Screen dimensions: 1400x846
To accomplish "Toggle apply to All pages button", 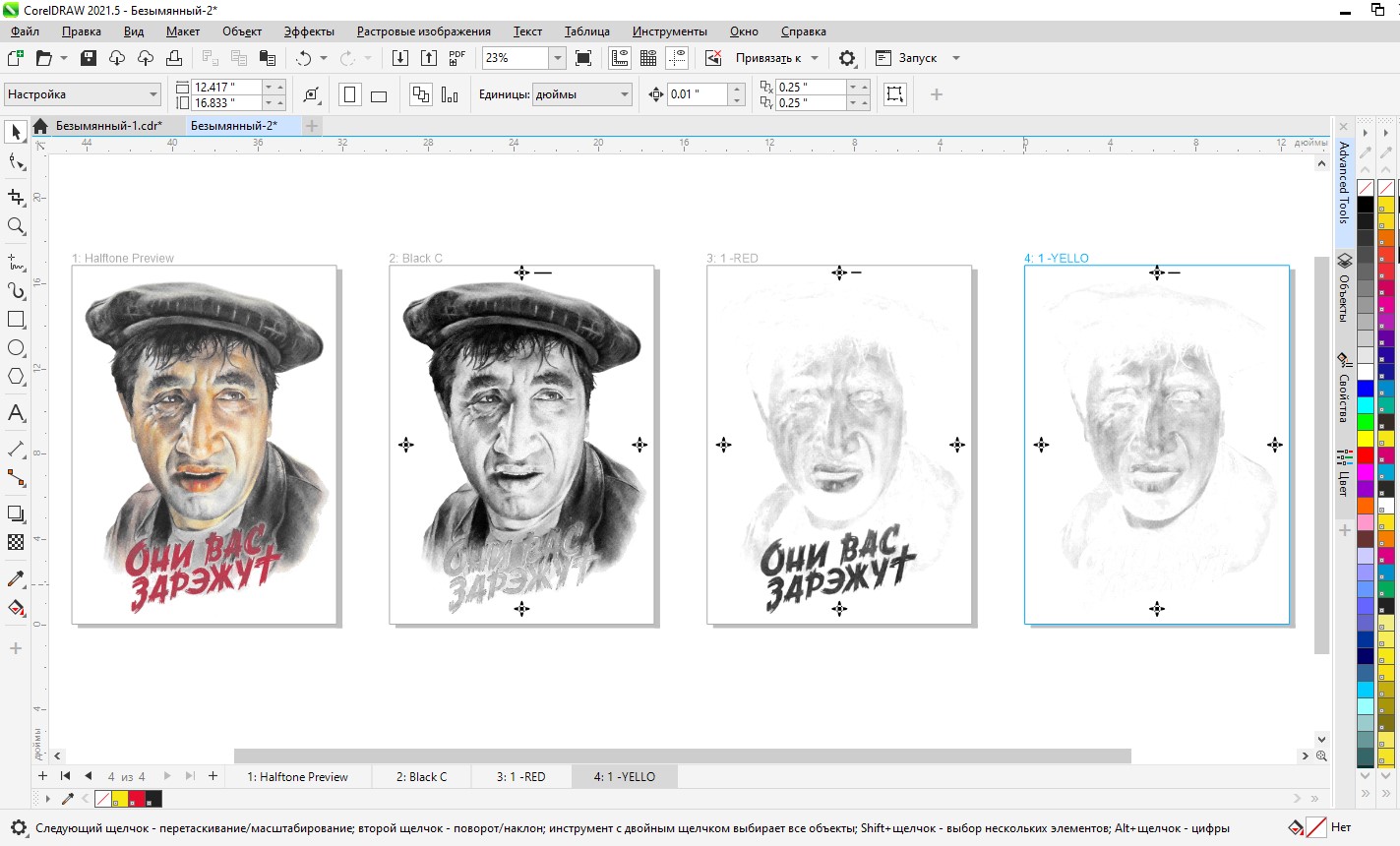I will pyautogui.click(x=421, y=94).
